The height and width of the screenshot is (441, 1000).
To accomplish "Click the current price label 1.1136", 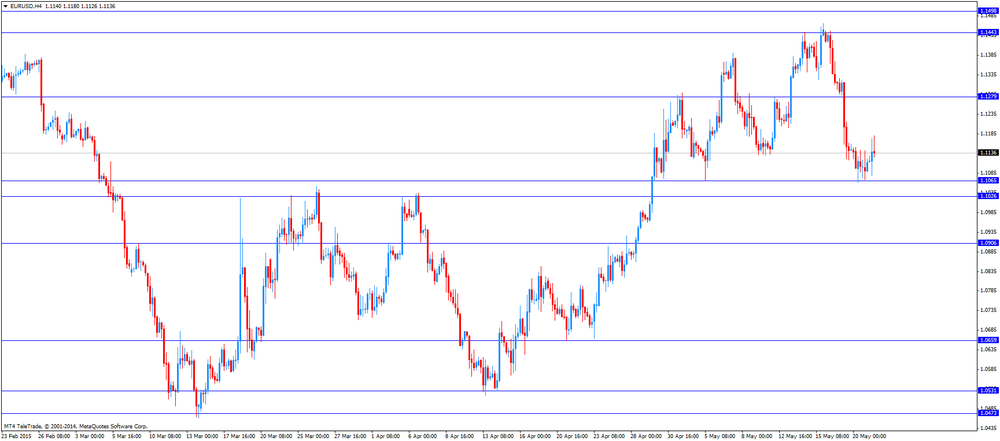I will [989, 153].
